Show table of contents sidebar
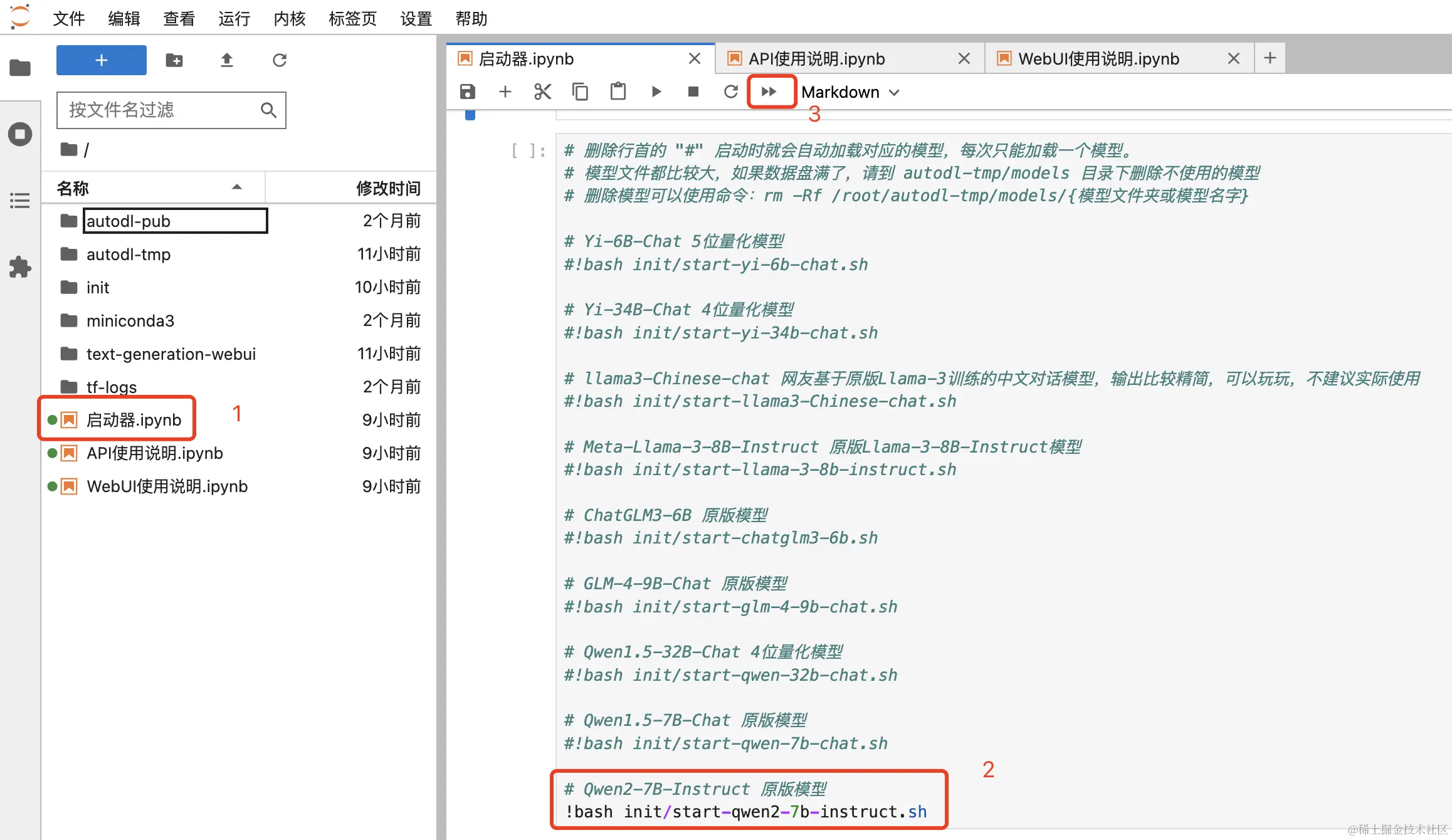 (x=20, y=201)
